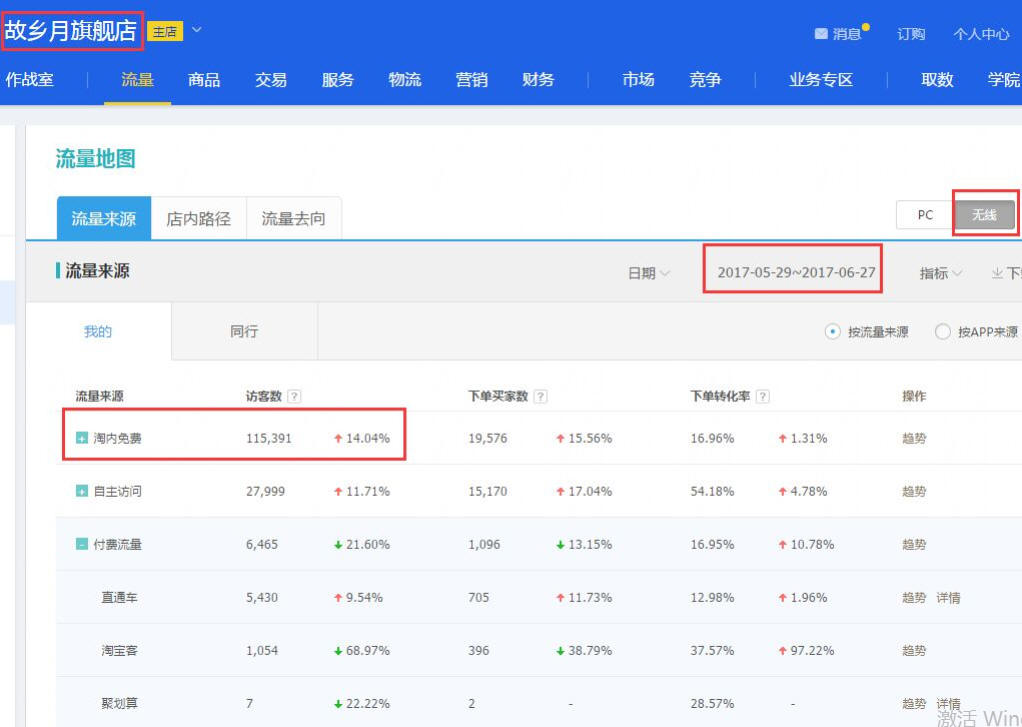Click 详情 for the 聚划算 row
Image resolution: width=1022 pixels, height=727 pixels.
tap(948, 703)
